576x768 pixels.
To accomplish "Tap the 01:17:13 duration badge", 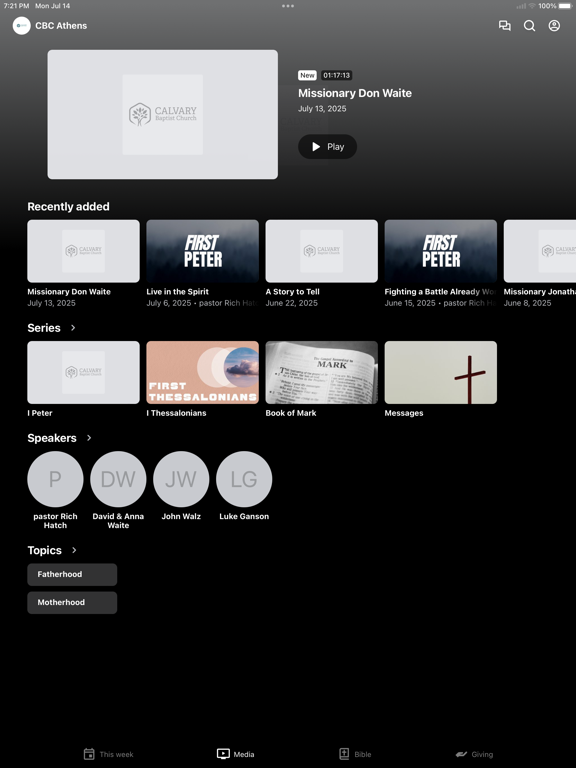I will tap(336, 75).
